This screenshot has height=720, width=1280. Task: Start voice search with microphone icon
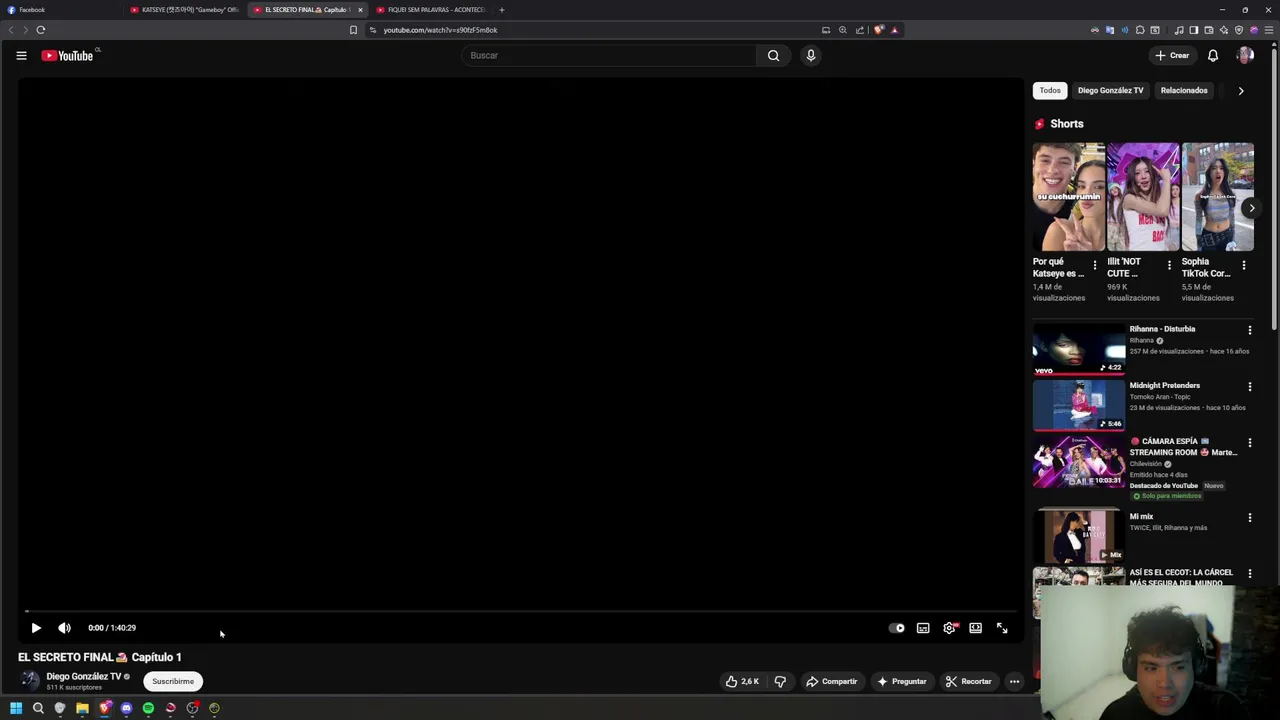tap(811, 56)
